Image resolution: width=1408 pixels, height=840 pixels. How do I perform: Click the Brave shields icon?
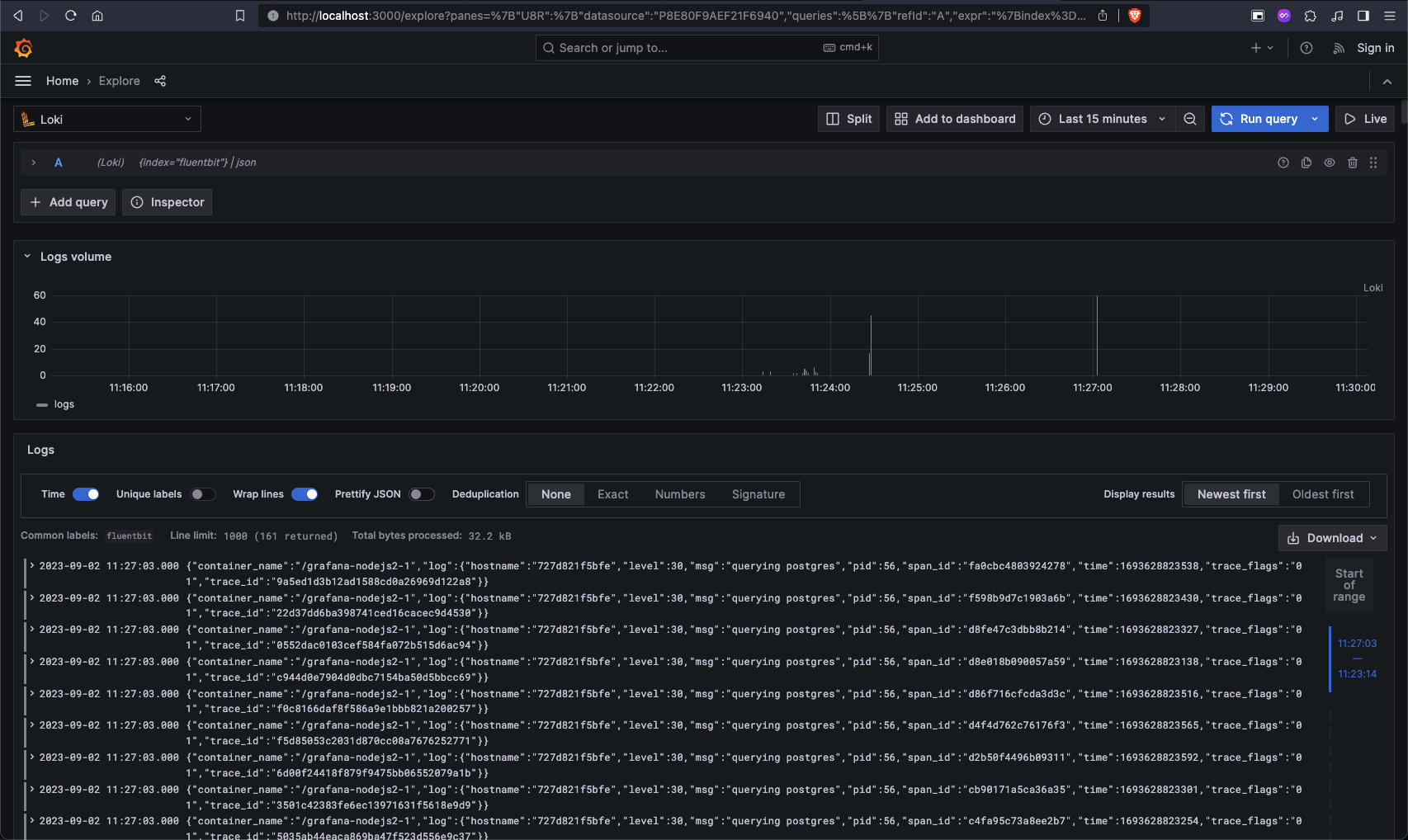[x=1135, y=16]
